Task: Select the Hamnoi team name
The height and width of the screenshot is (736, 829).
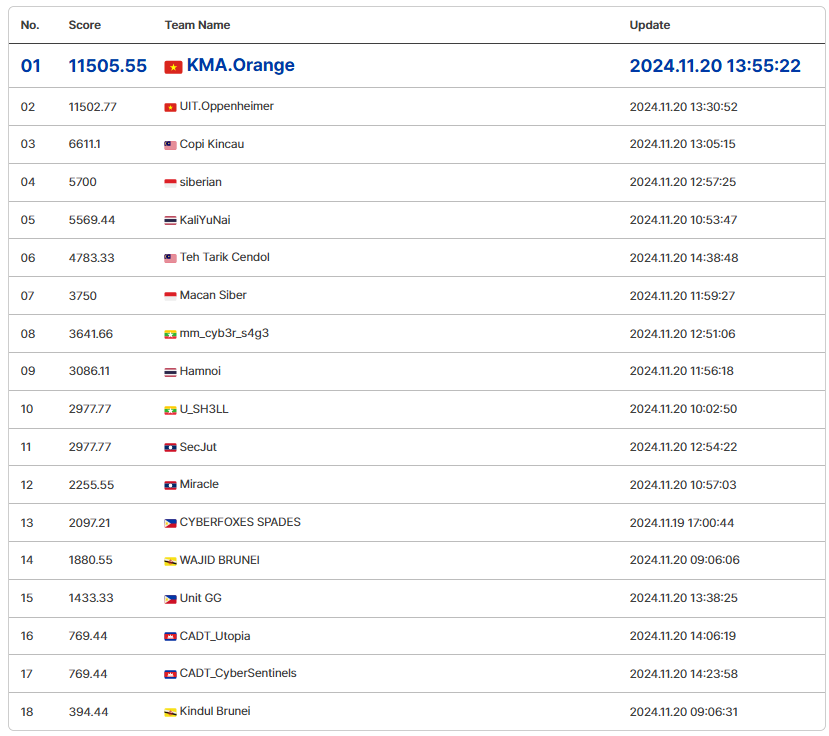Action: (x=200, y=371)
